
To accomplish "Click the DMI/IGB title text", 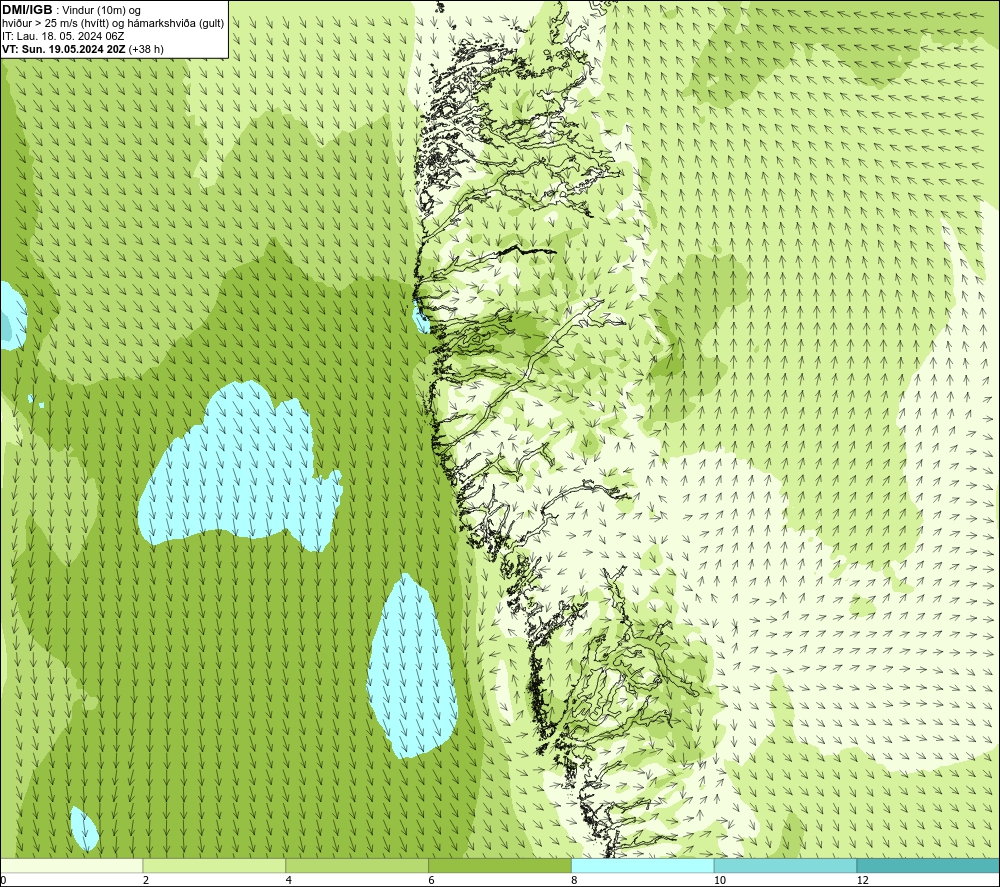I will click(x=27, y=10).
